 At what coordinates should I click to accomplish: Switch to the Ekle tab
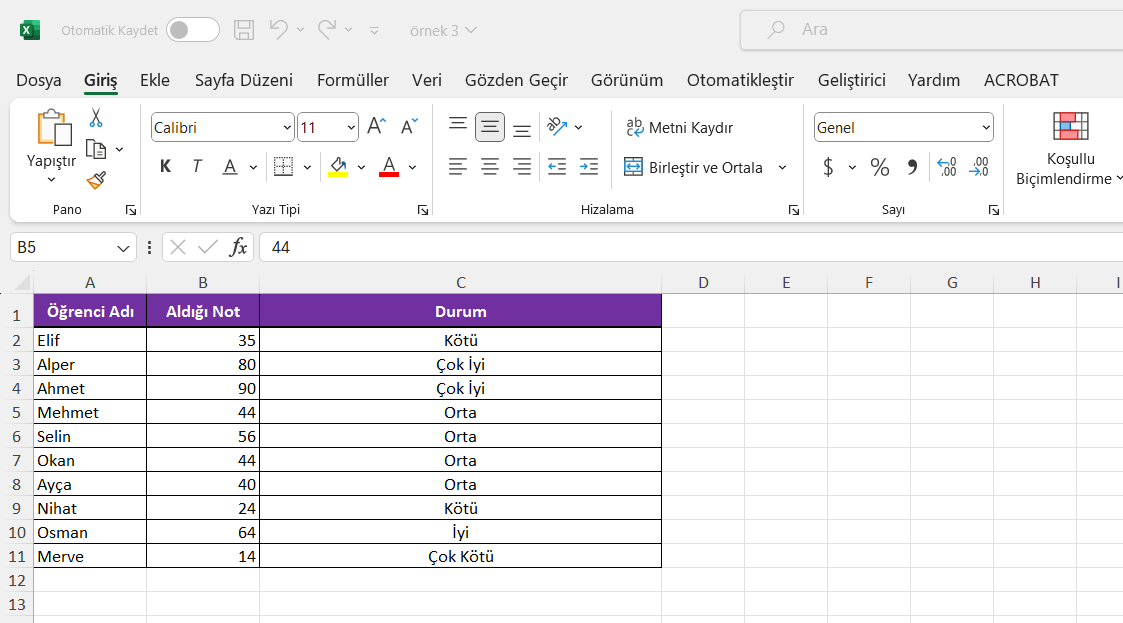(x=155, y=80)
